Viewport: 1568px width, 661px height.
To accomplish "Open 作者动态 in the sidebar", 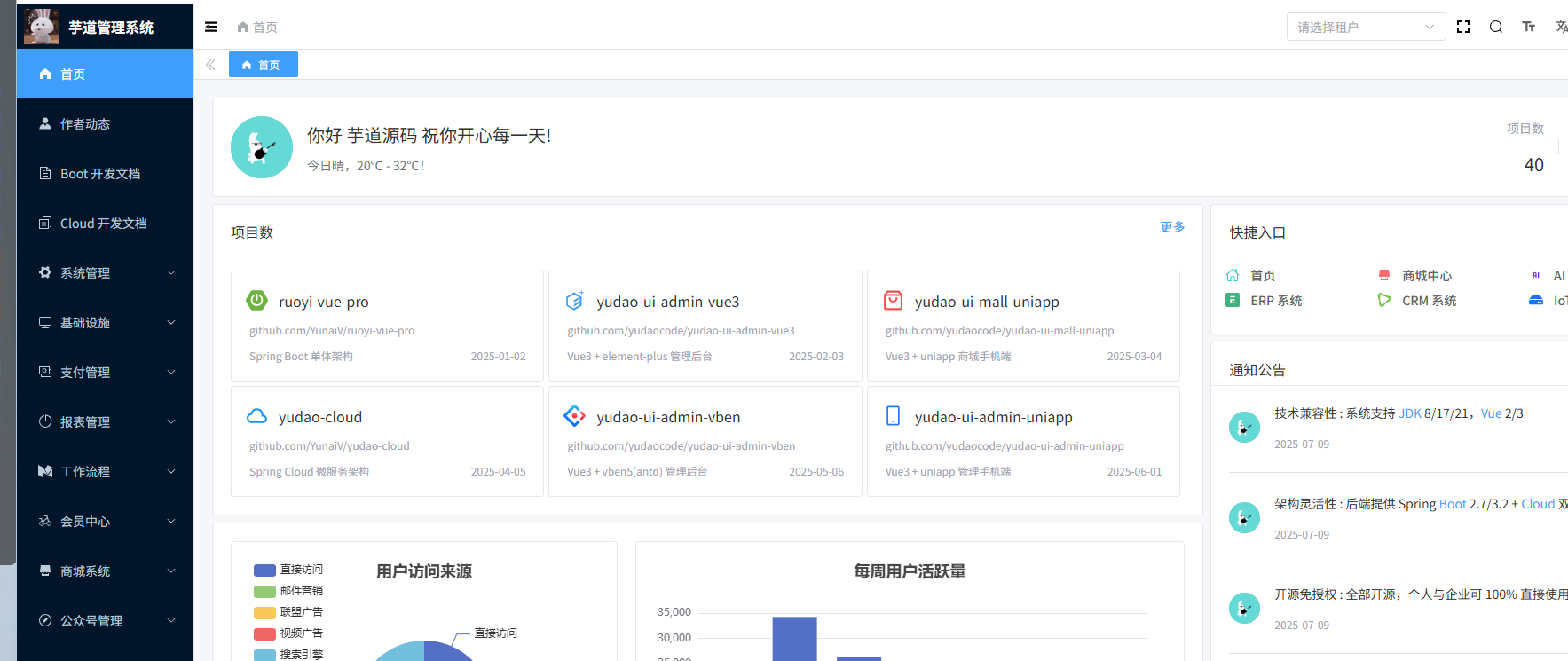I will pos(105,123).
